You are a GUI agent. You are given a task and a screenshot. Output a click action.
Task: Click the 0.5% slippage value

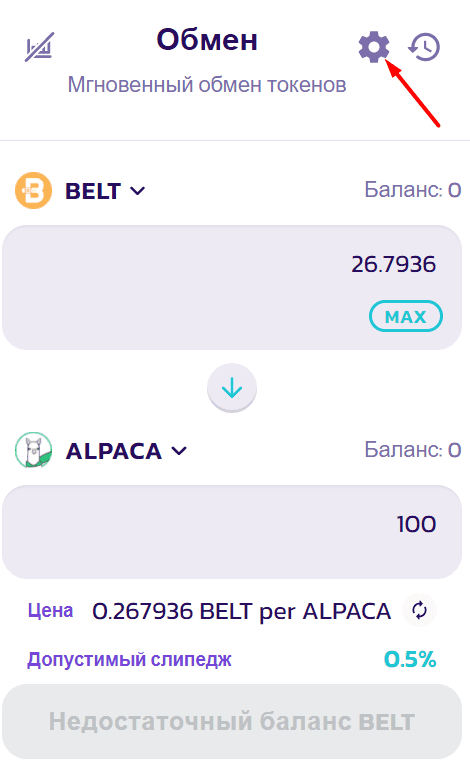410,659
